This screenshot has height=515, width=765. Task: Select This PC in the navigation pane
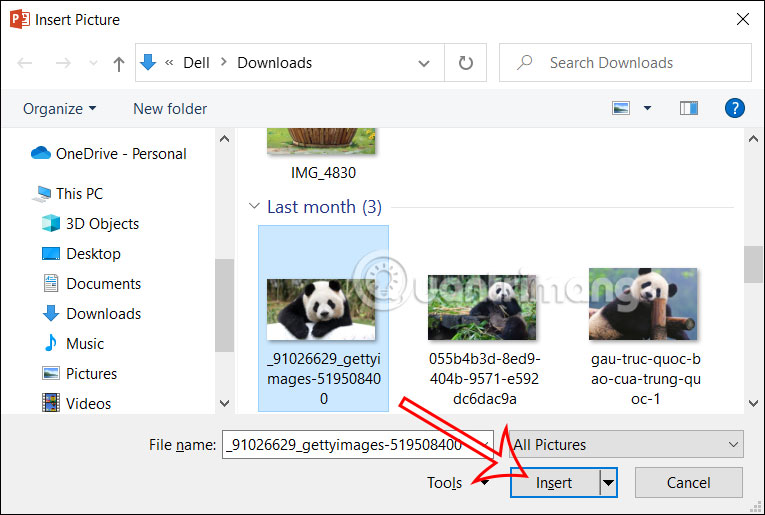(68, 194)
